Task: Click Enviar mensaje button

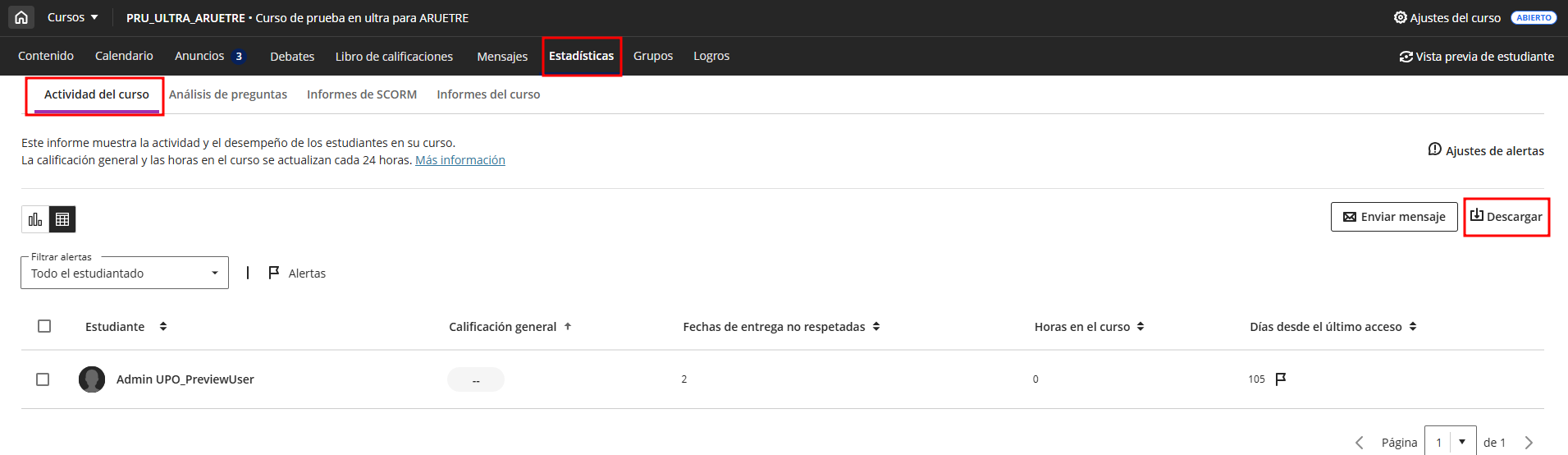Action: 1394,217
